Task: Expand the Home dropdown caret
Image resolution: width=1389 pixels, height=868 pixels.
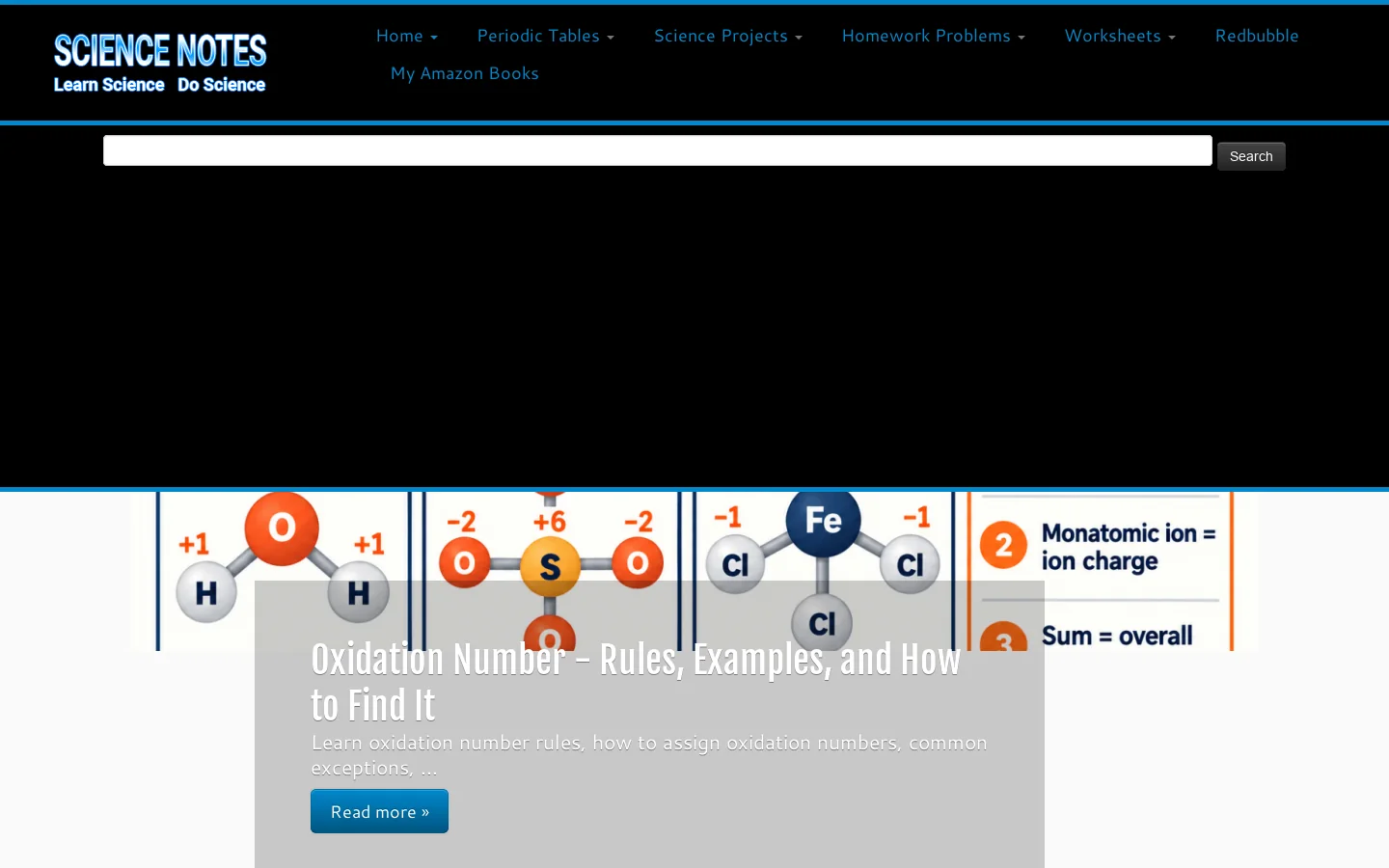Action: point(434,38)
